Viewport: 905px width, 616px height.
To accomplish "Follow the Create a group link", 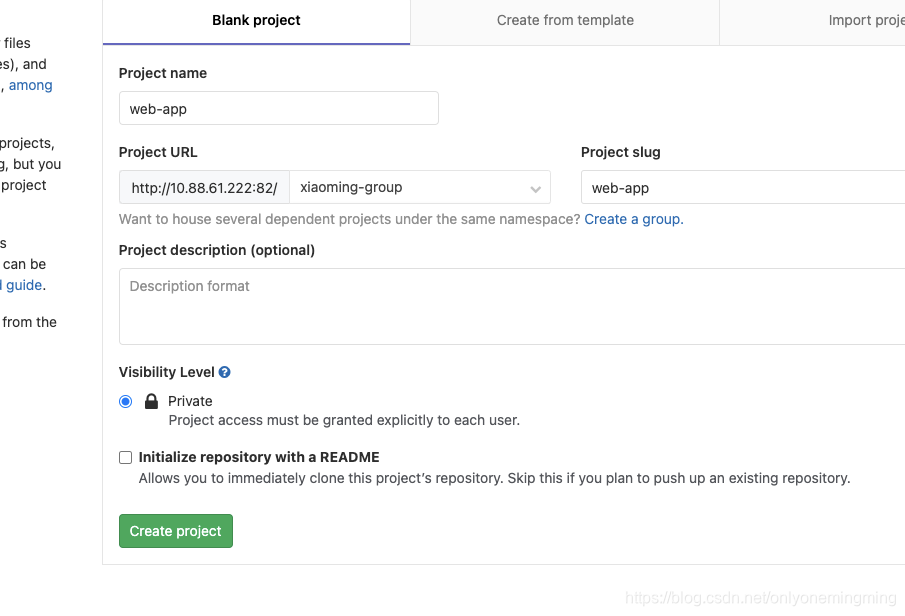I will [634, 219].
